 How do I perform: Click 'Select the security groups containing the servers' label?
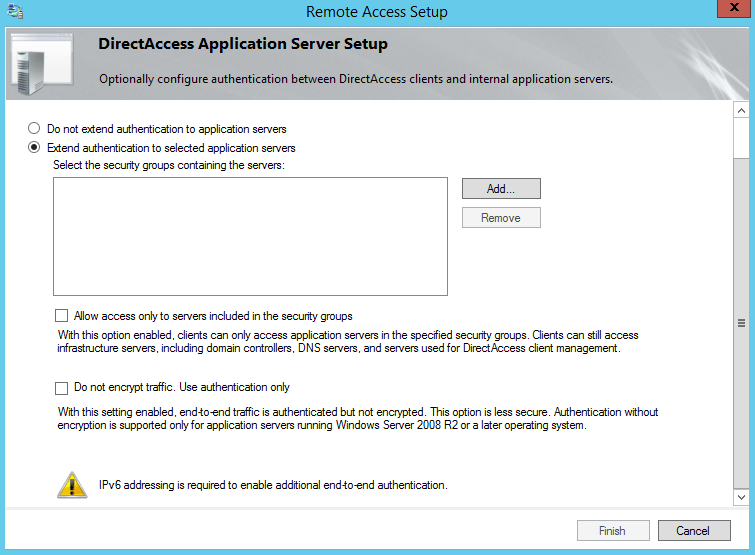(x=169, y=165)
